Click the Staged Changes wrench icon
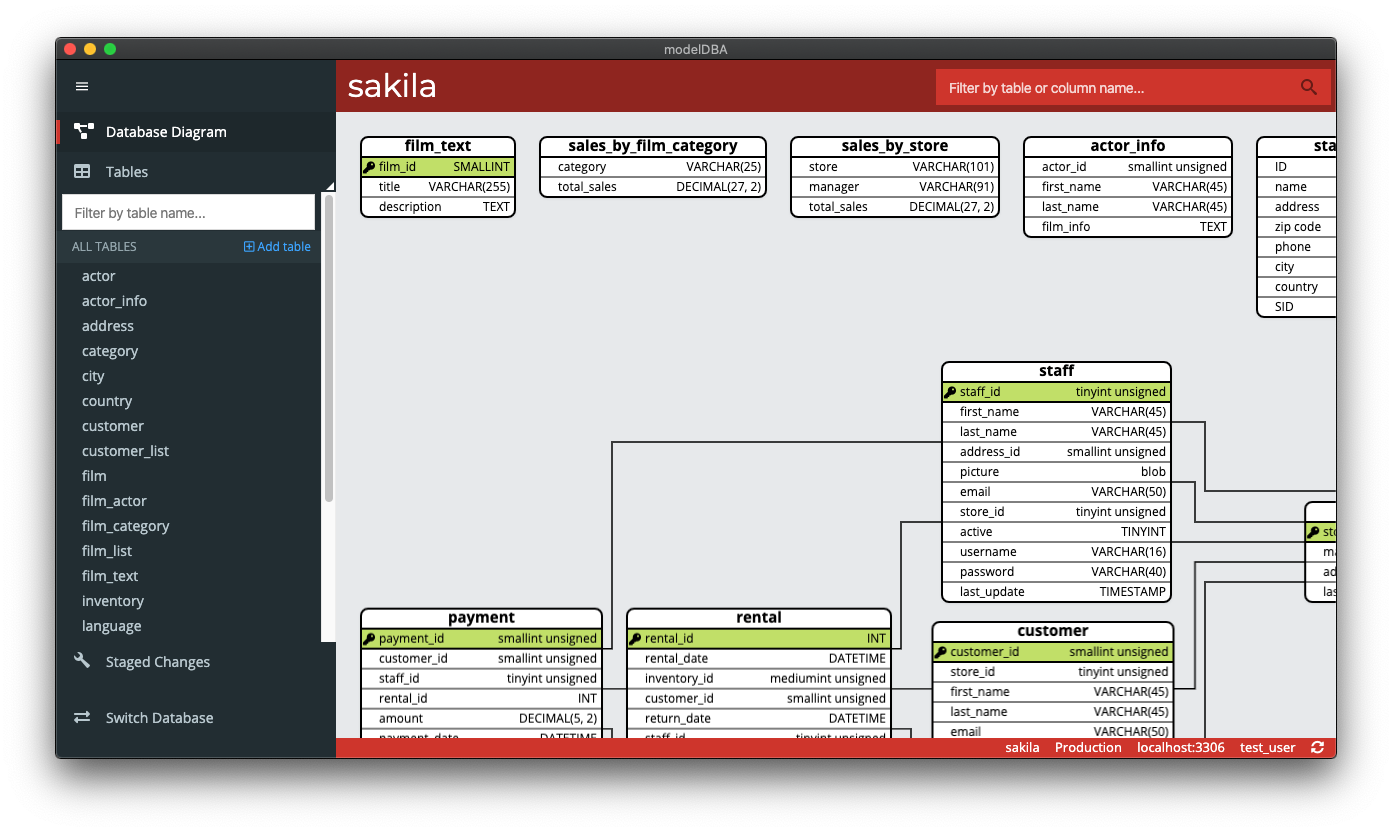 click(x=82, y=661)
